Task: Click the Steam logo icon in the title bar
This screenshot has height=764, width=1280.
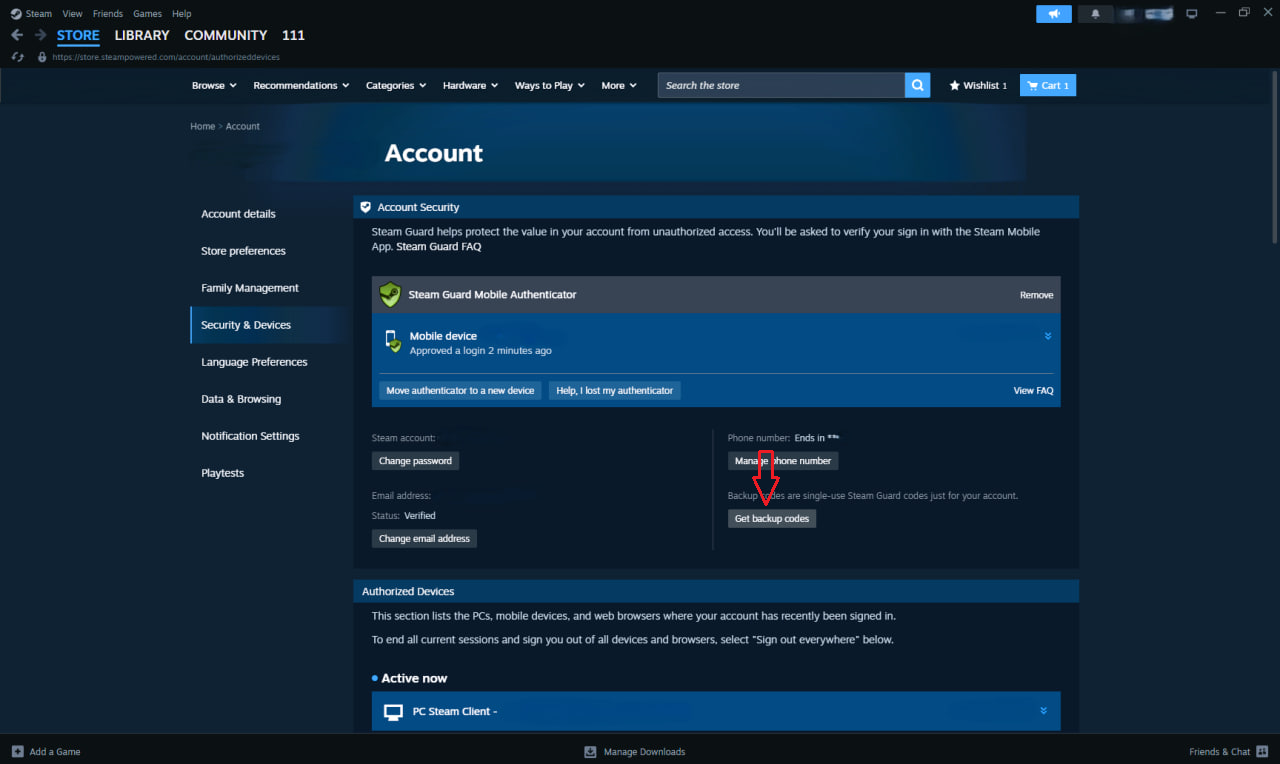Action: 16,14
